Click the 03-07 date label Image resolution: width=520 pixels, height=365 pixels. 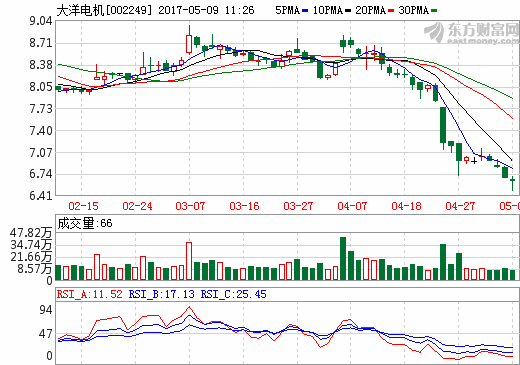190,206
